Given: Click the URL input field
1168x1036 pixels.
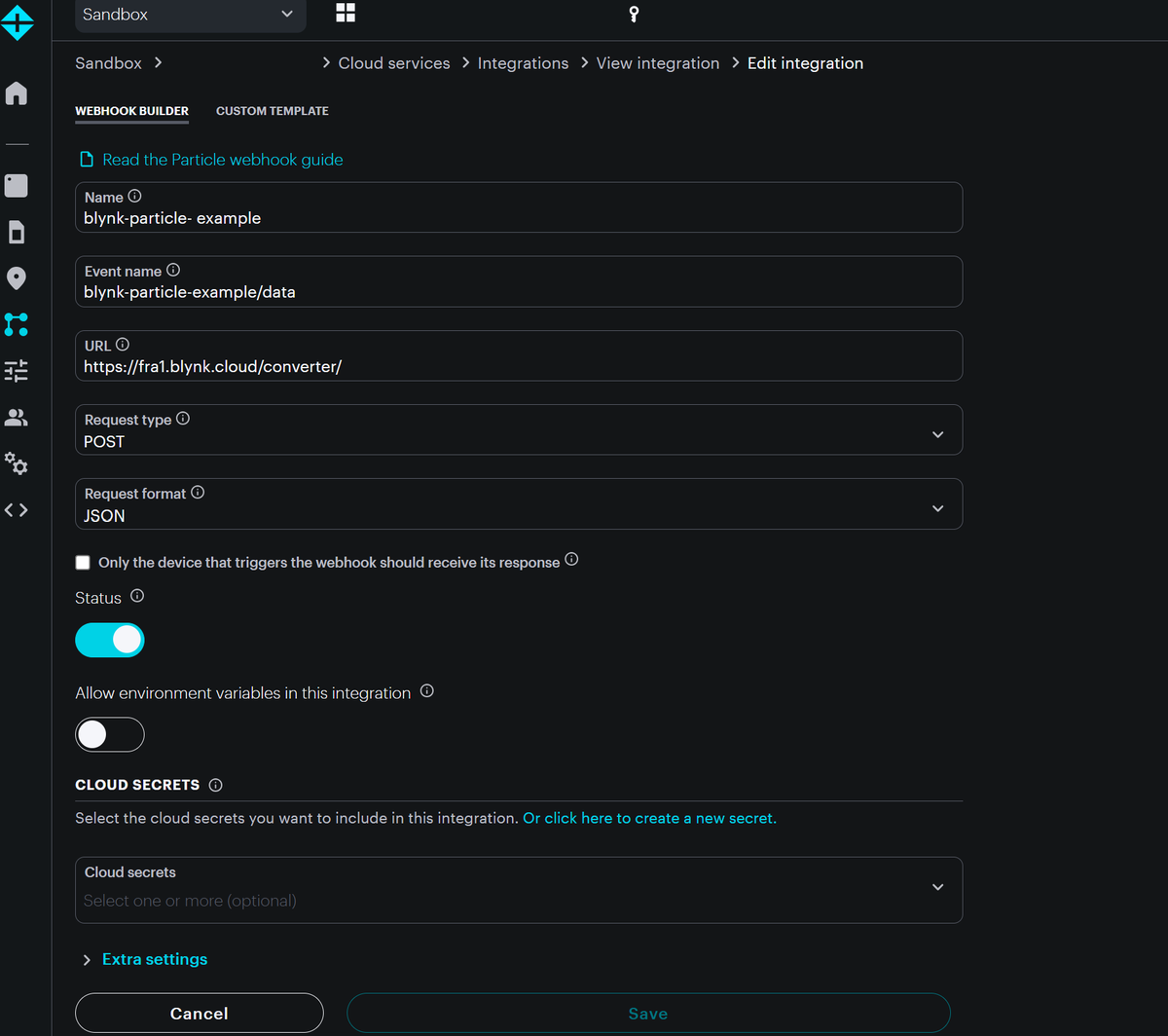Looking at the screenshot, I should (x=519, y=355).
